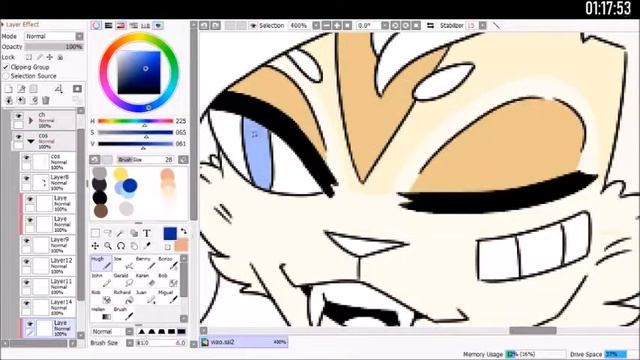640x360 pixels.
Task: Show the color mixer panel tab
Action: 133,25
